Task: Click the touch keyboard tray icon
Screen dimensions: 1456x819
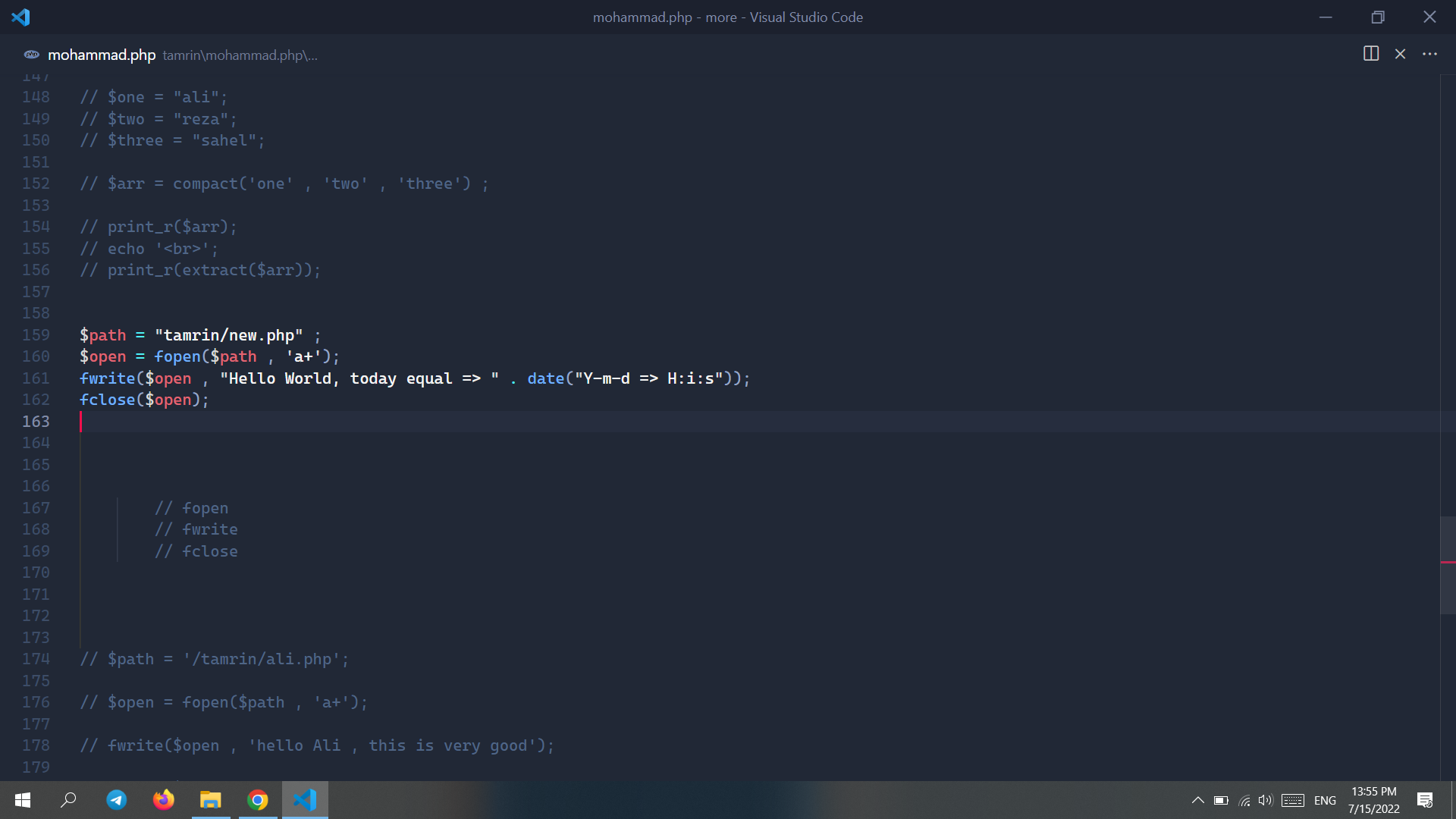Action: 1293,800
